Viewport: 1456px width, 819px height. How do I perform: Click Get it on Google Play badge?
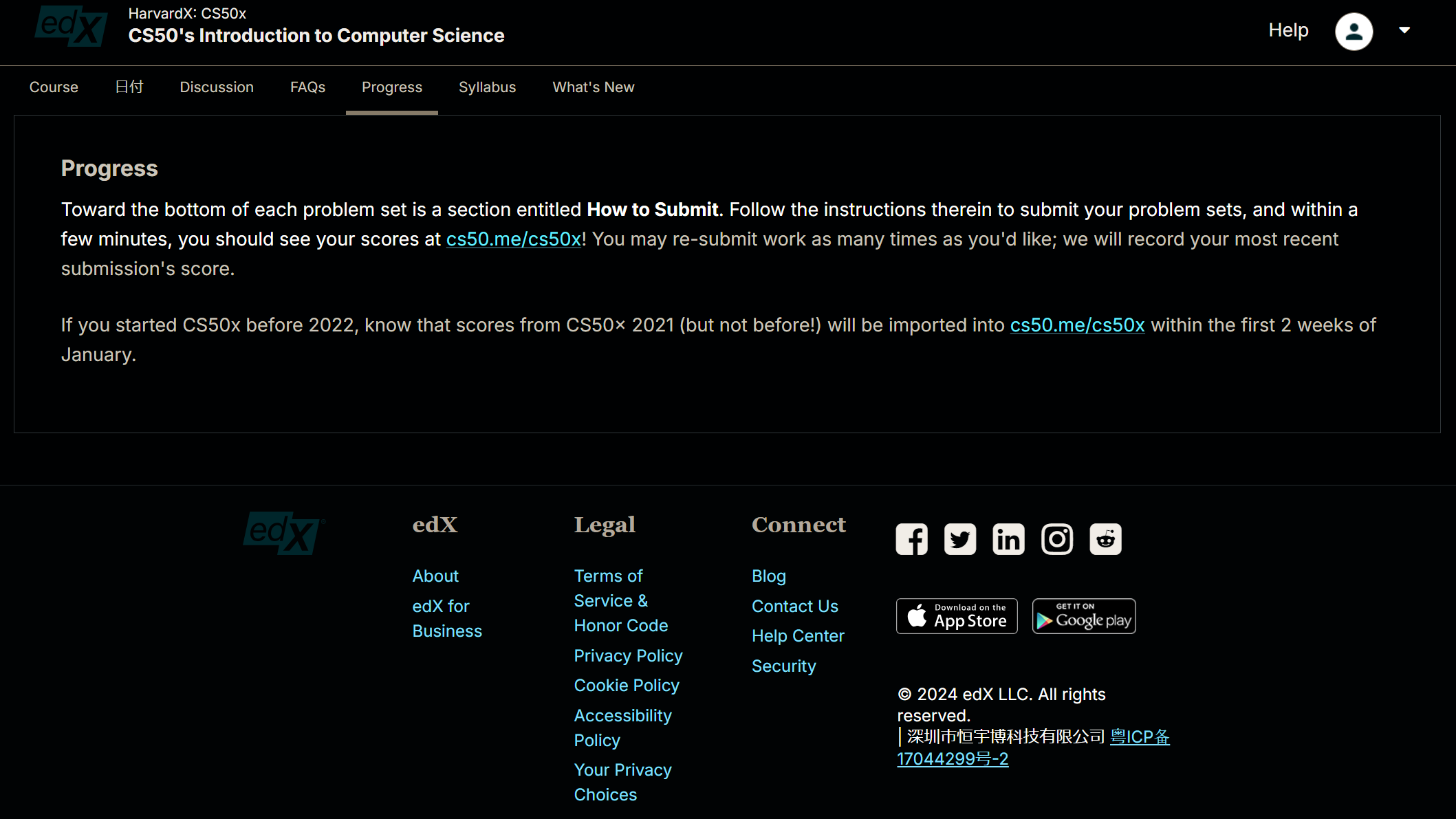tap(1084, 616)
